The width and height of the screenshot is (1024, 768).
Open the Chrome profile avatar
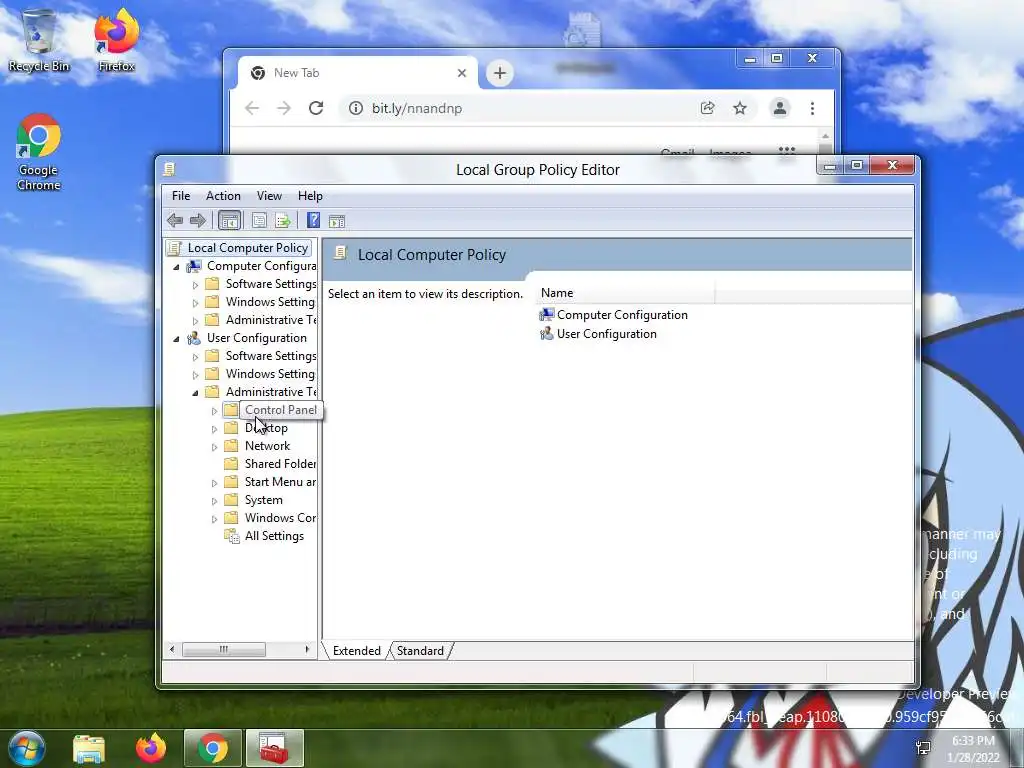pyautogui.click(x=780, y=108)
